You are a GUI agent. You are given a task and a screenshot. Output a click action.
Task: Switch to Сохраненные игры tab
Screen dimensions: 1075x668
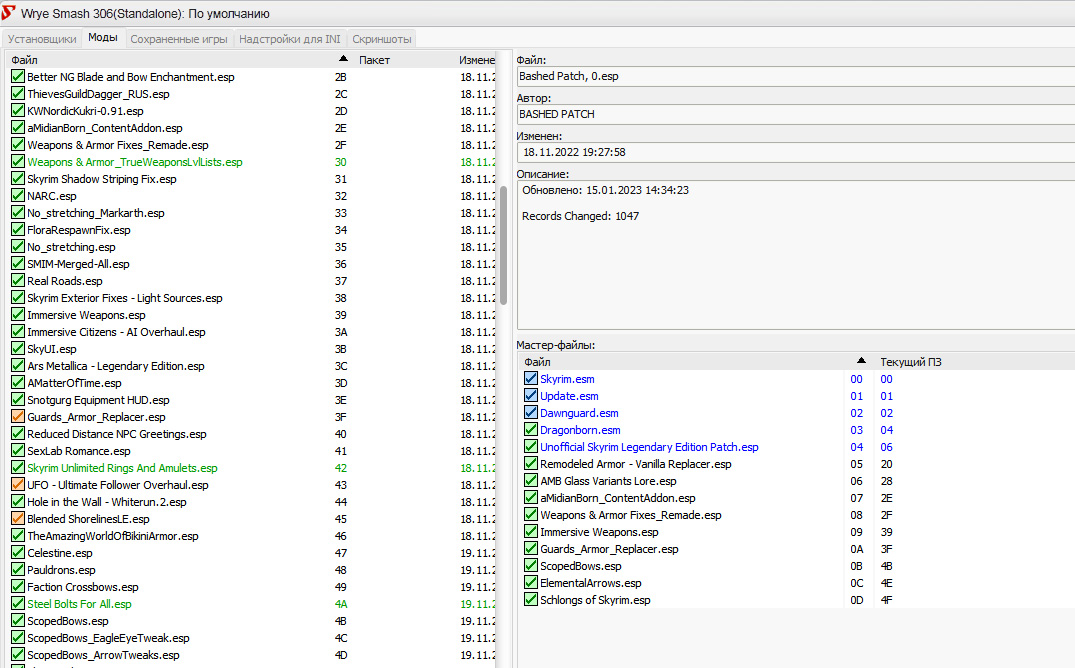[179, 39]
